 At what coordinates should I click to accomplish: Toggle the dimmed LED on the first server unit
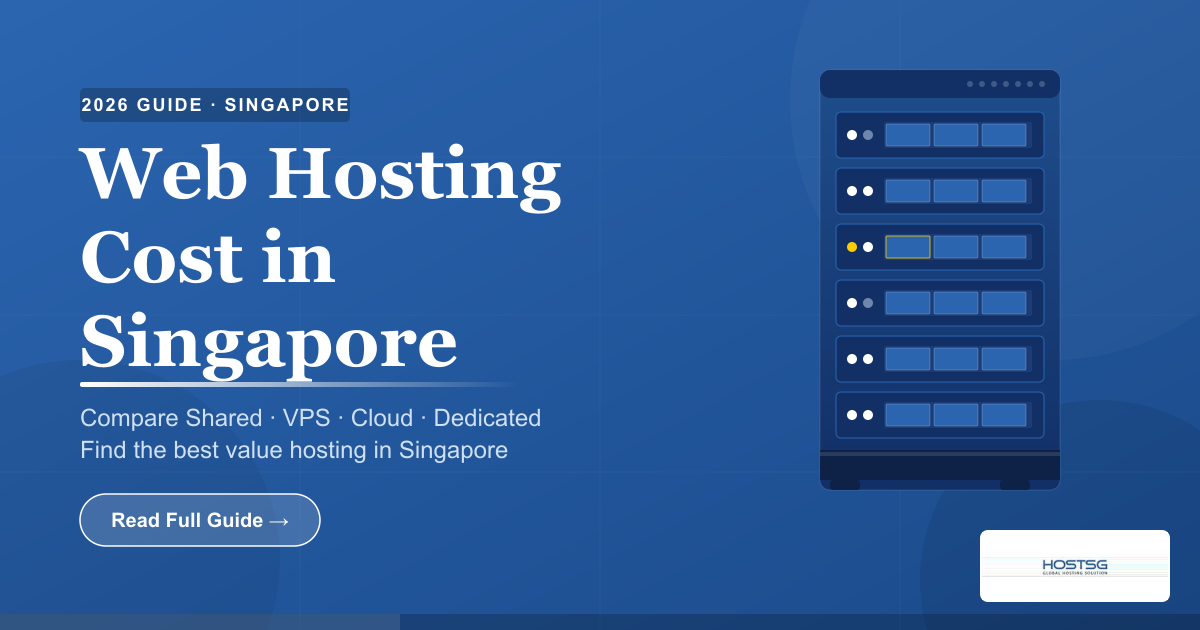[x=868, y=134]
